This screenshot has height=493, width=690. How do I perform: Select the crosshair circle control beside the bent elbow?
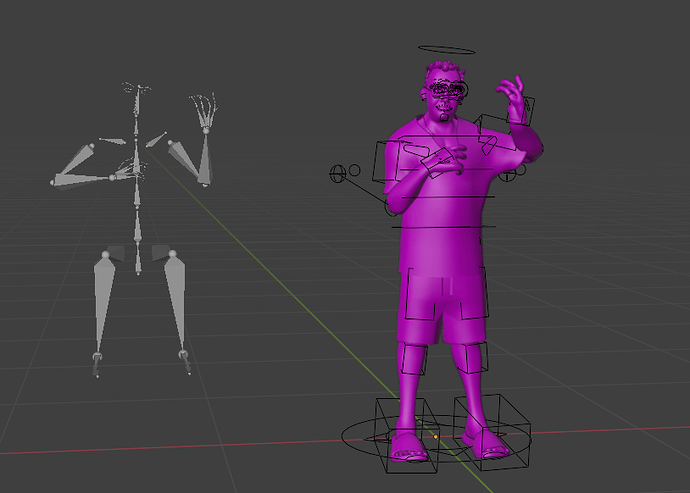coord(338,173)
